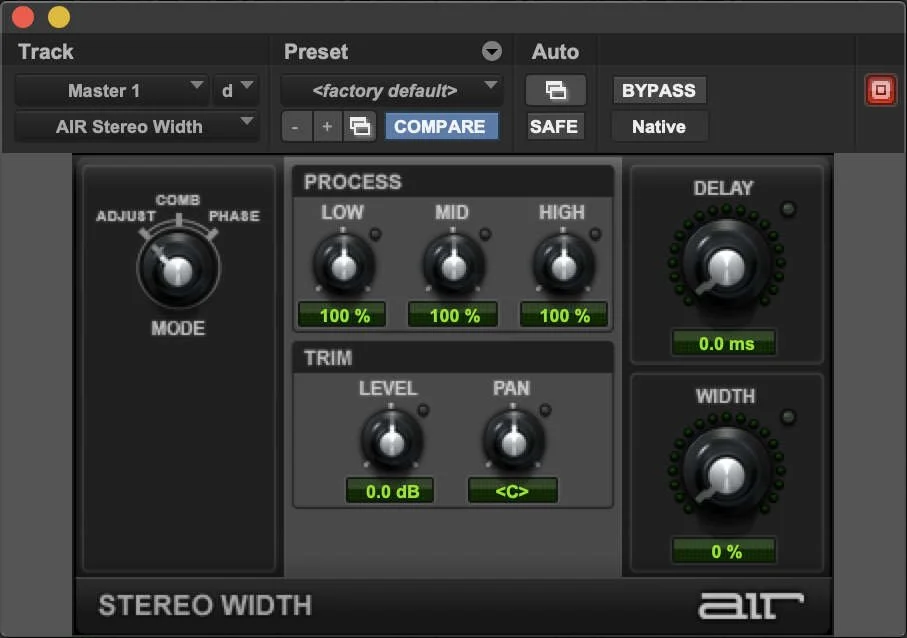Click the red target plug-in button
Screen dimensions: 907x638
[880, 90]
